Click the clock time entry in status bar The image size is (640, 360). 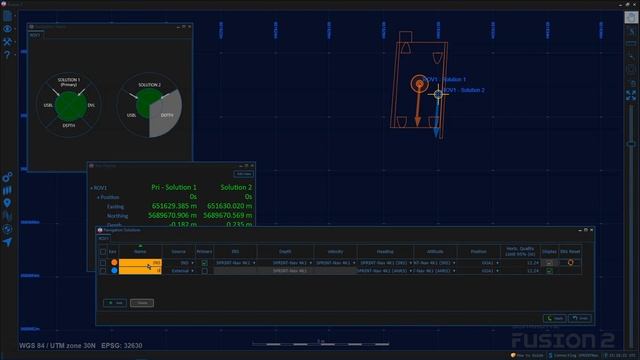pos(621,356)
